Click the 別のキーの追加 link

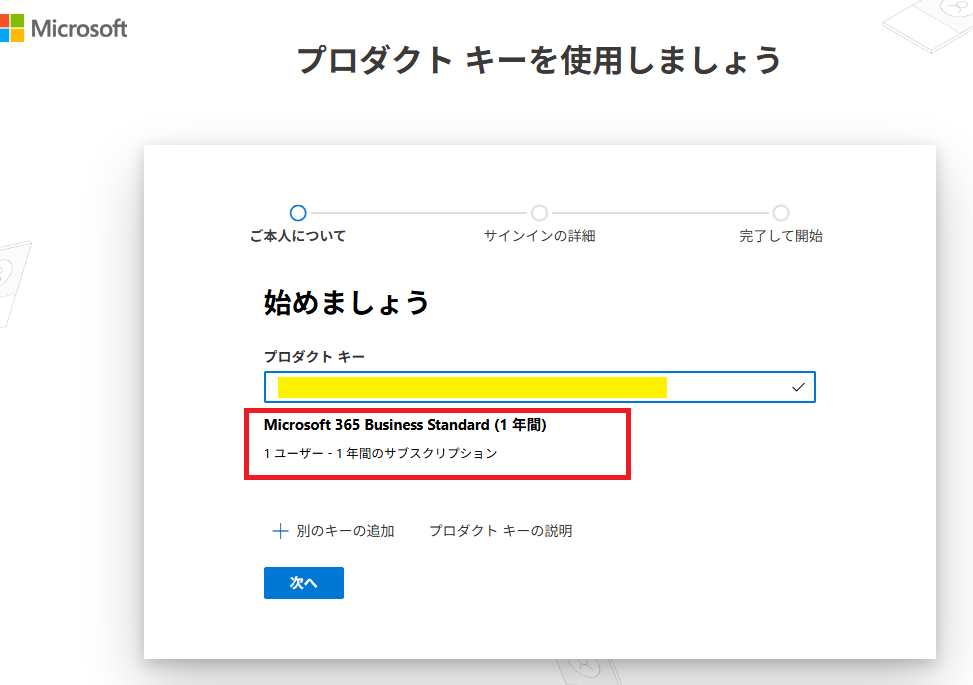point(345,531)
